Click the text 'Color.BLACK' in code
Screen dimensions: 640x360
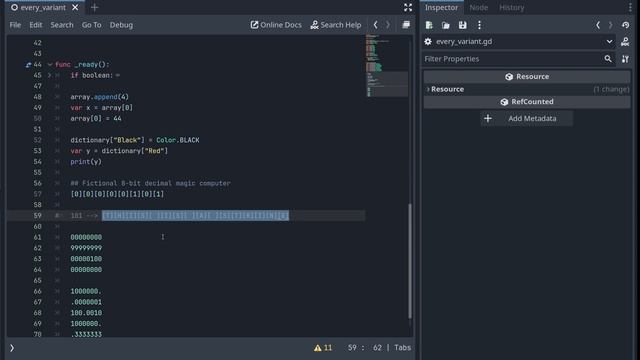click(x=178, y=140)
